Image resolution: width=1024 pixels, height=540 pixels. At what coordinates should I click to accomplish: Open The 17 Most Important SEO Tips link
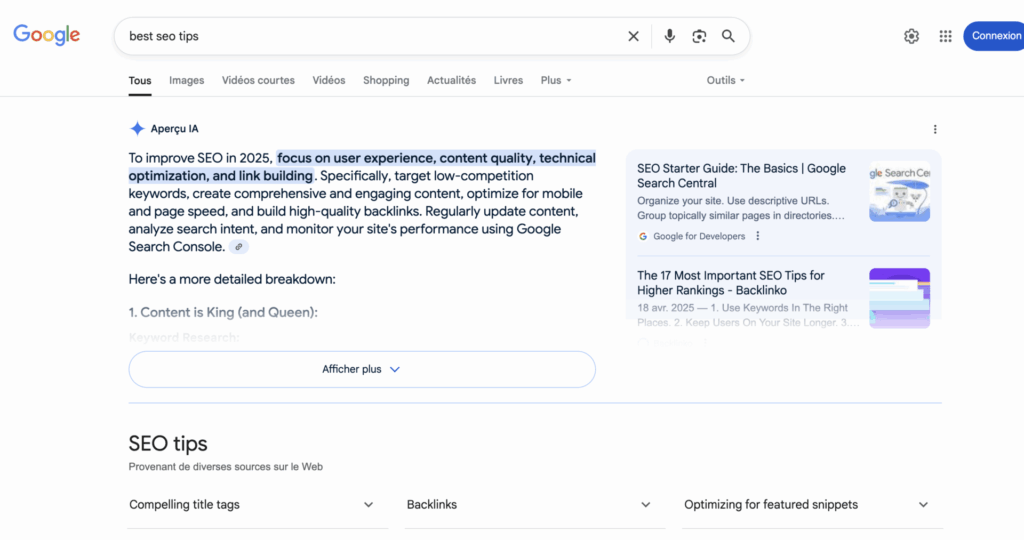pos(731,283)
